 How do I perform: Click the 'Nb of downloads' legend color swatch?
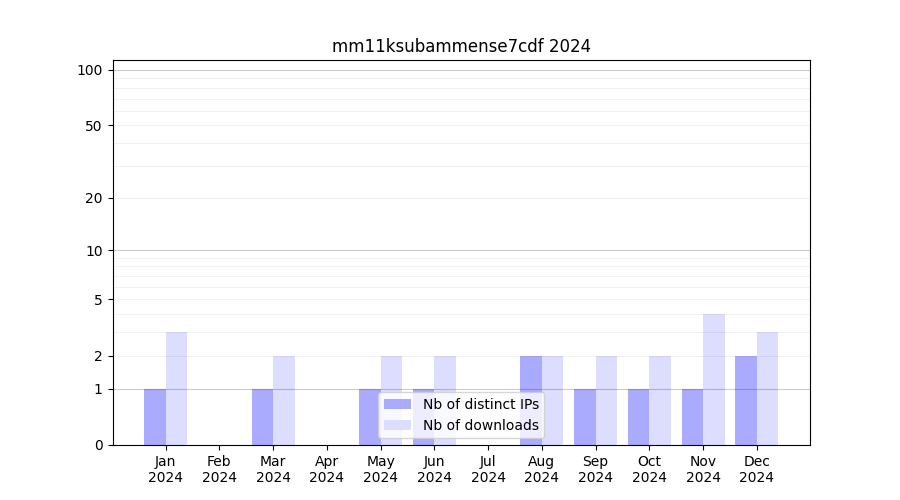(x=397, y=425)
